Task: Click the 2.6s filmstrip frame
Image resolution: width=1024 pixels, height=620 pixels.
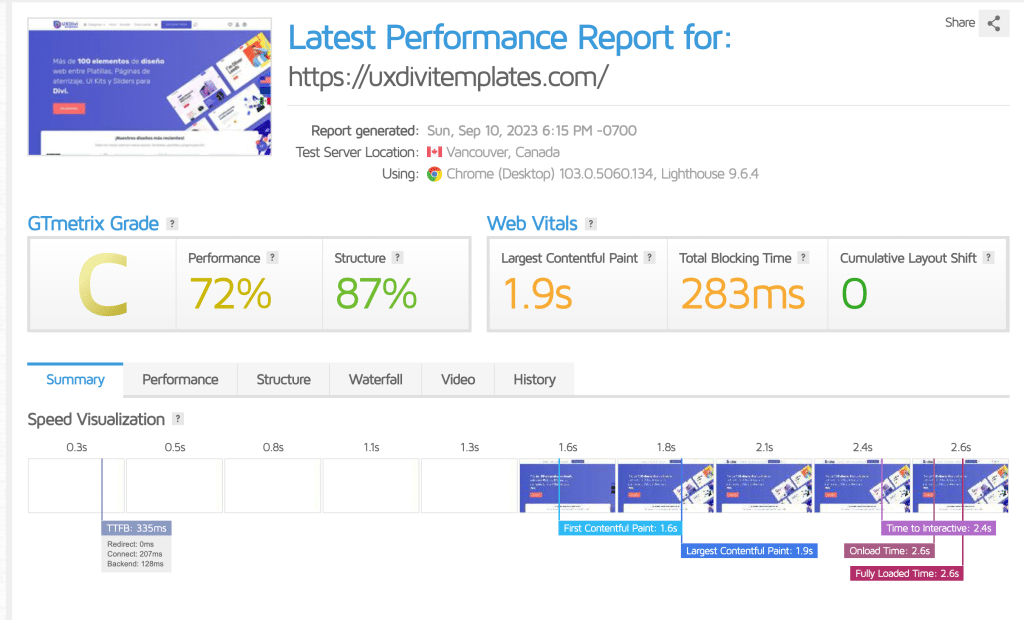Action: (x=961, y=485)
